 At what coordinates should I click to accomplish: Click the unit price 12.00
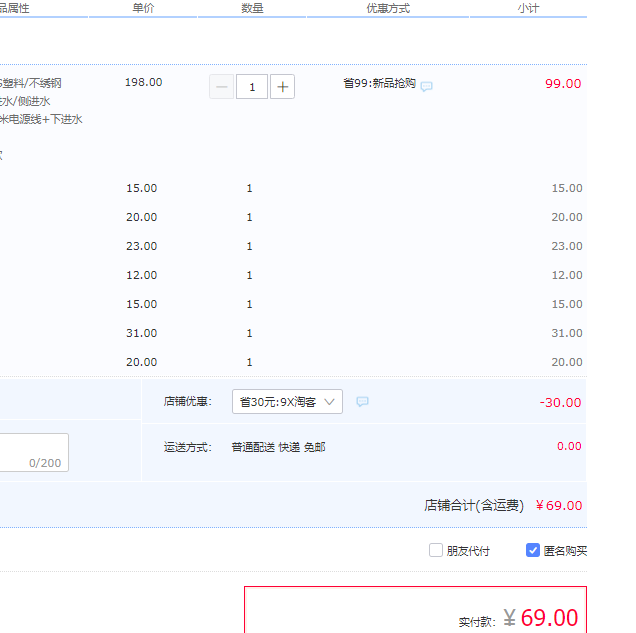[x=142, y=275]
